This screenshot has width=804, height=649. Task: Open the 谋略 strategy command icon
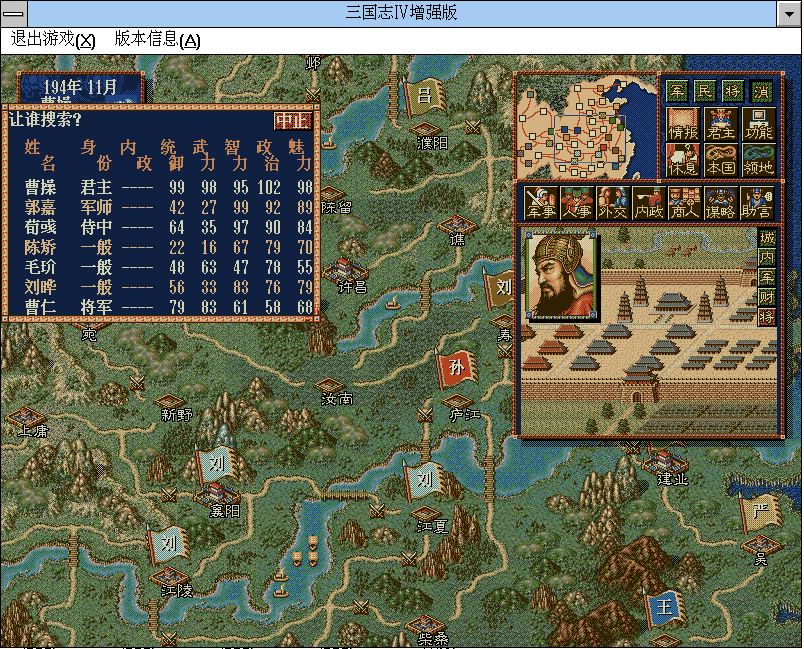pos(720,202)
